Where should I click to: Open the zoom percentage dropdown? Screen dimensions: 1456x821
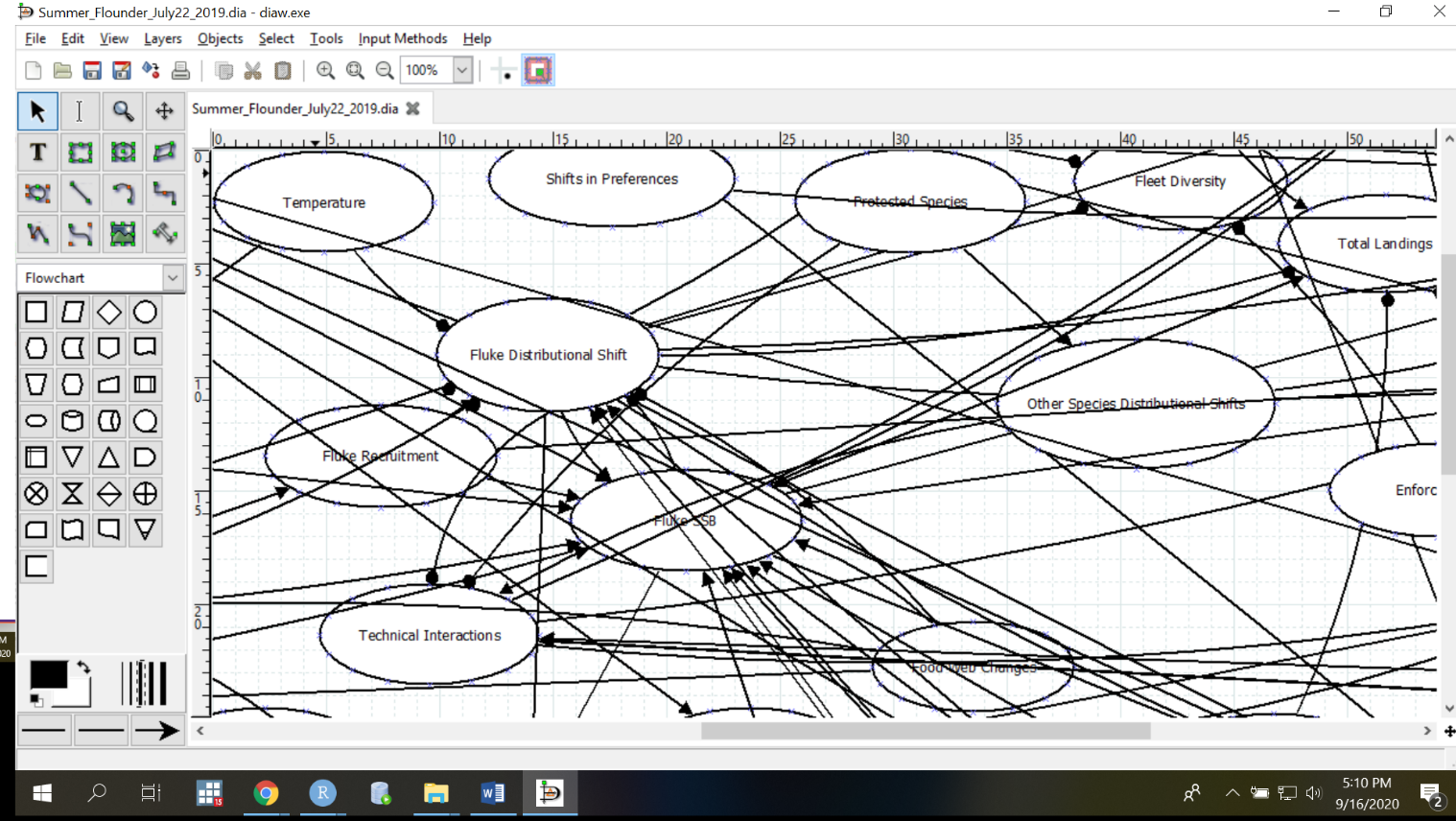pos(462,70)
